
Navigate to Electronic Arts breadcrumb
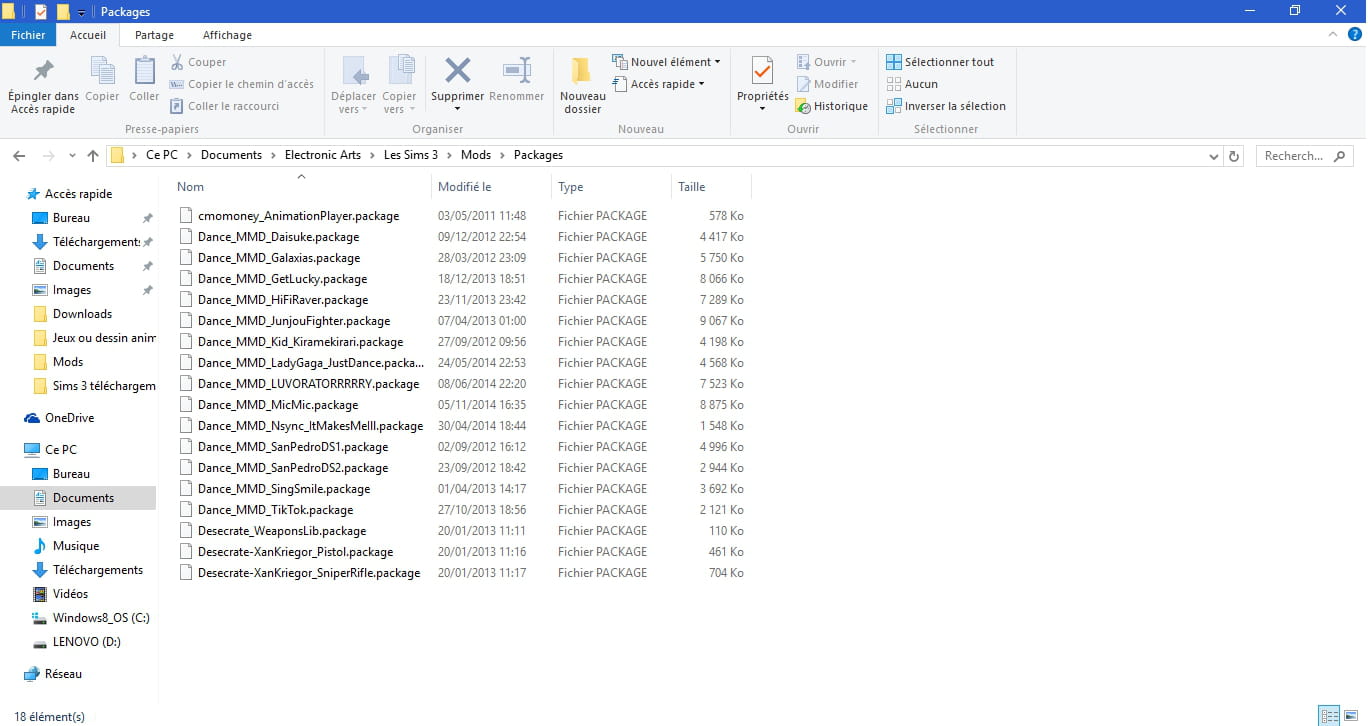[323, 155]
